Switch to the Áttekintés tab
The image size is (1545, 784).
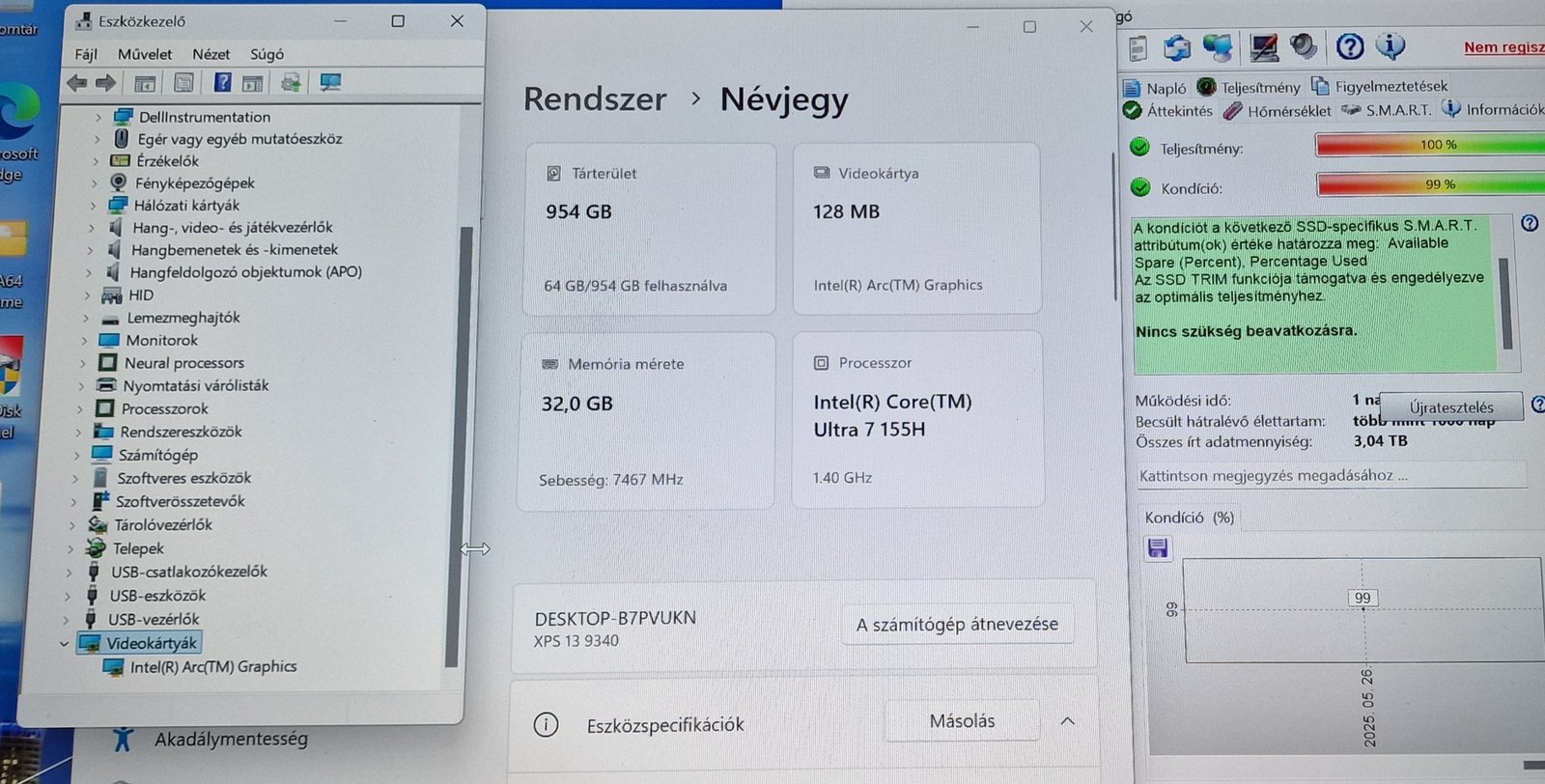[x=1168, y=111]
